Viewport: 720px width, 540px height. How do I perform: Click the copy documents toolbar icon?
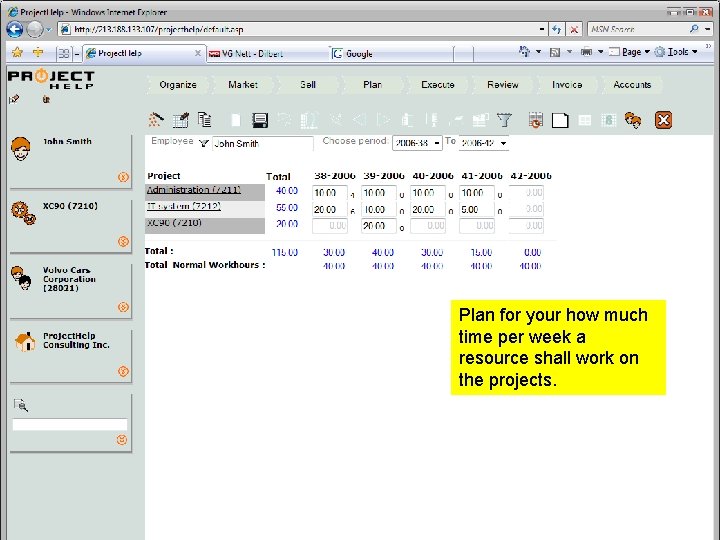click(205, 119)
